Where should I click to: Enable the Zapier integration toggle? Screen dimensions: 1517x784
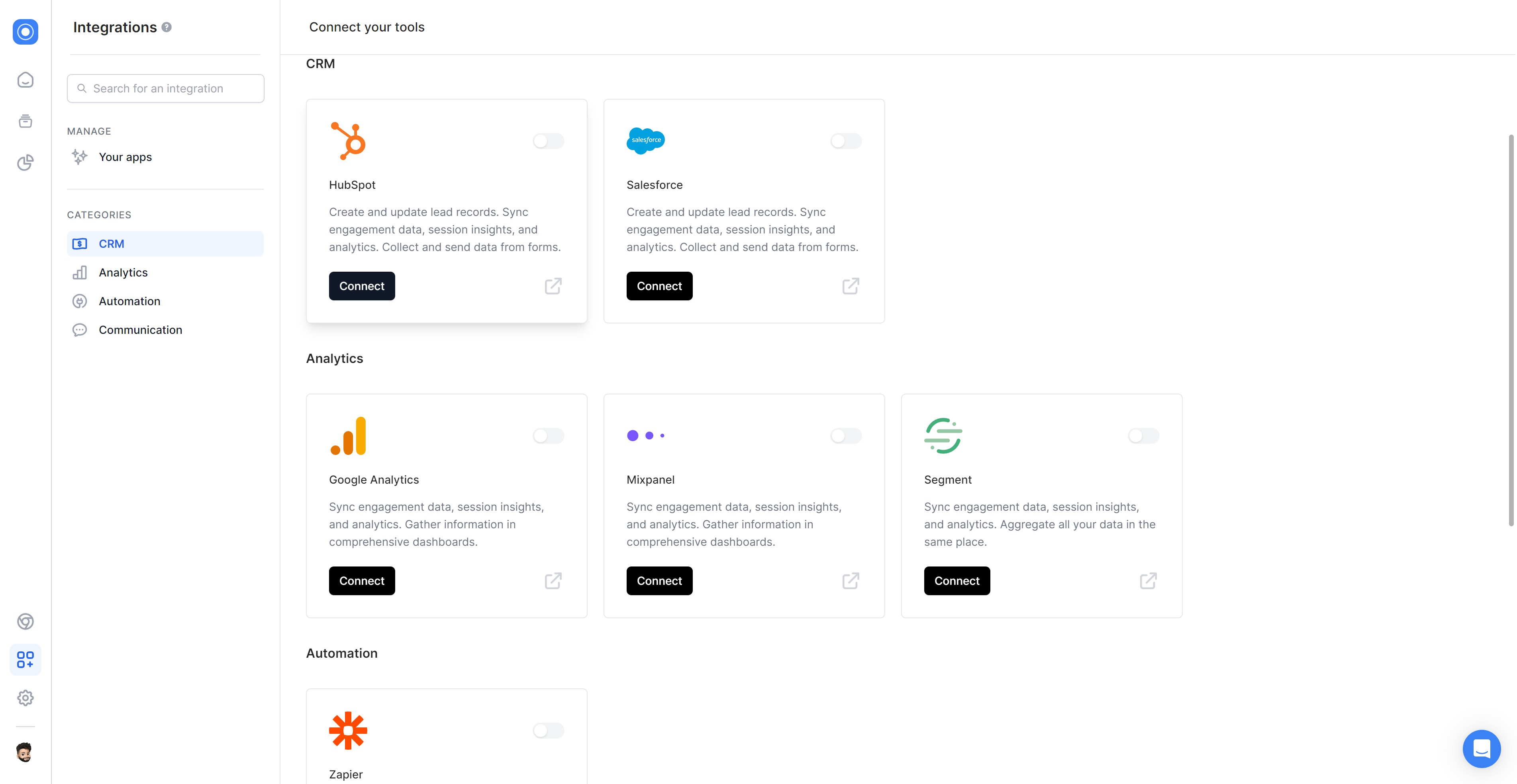pyautogui.click(x=548, y=730)
